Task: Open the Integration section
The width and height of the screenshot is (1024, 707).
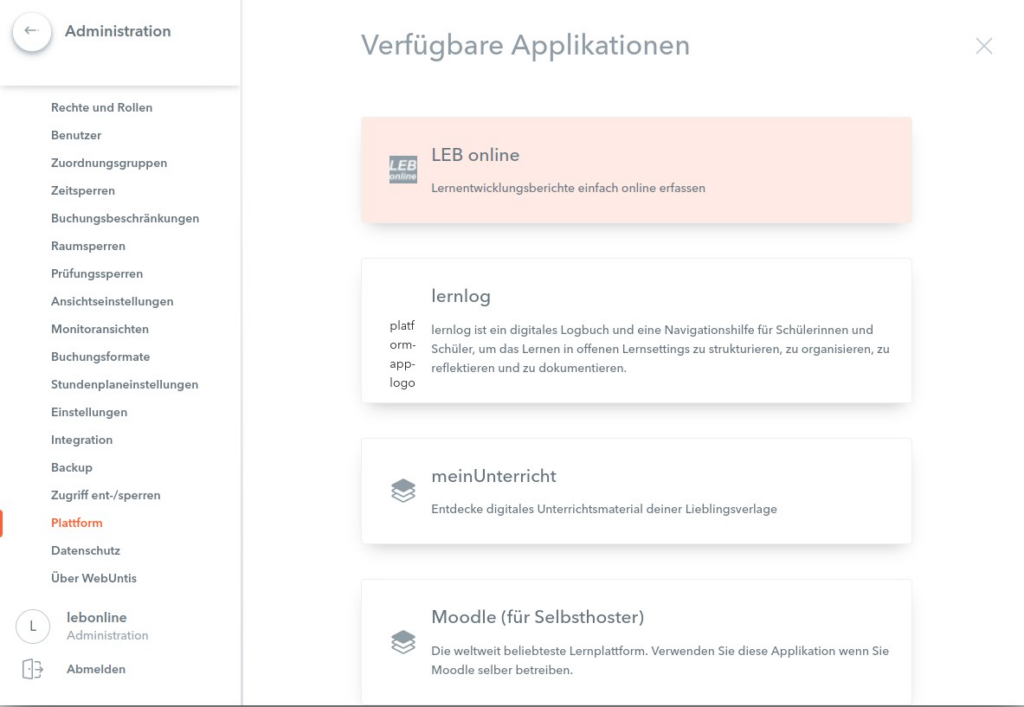Action: click(x=82, y=440)
